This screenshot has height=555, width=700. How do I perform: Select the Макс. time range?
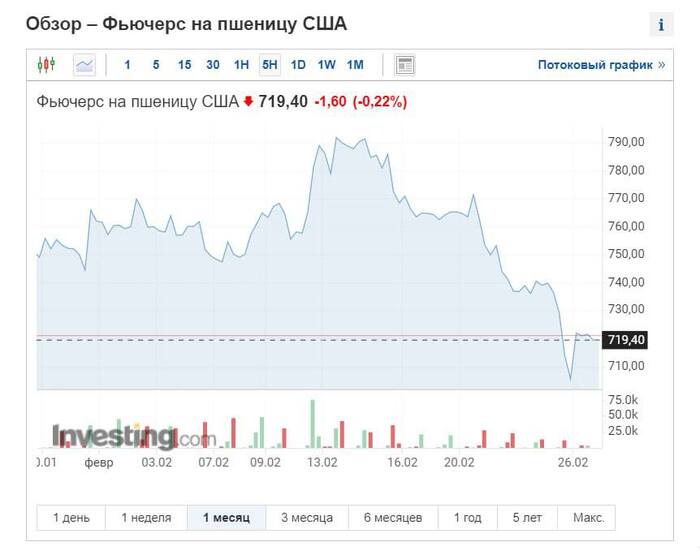[x=588, y=517]
